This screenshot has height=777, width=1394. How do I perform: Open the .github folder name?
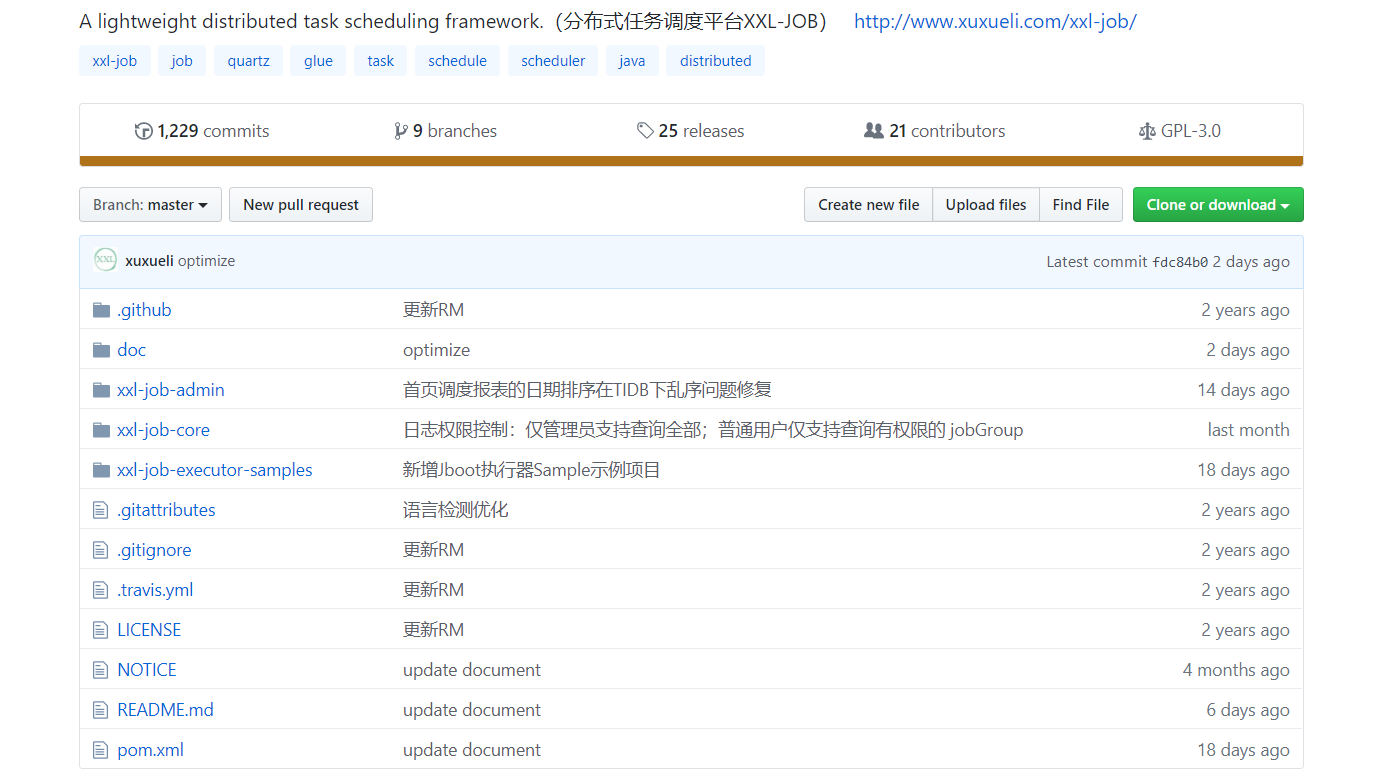tap(144, 310)
